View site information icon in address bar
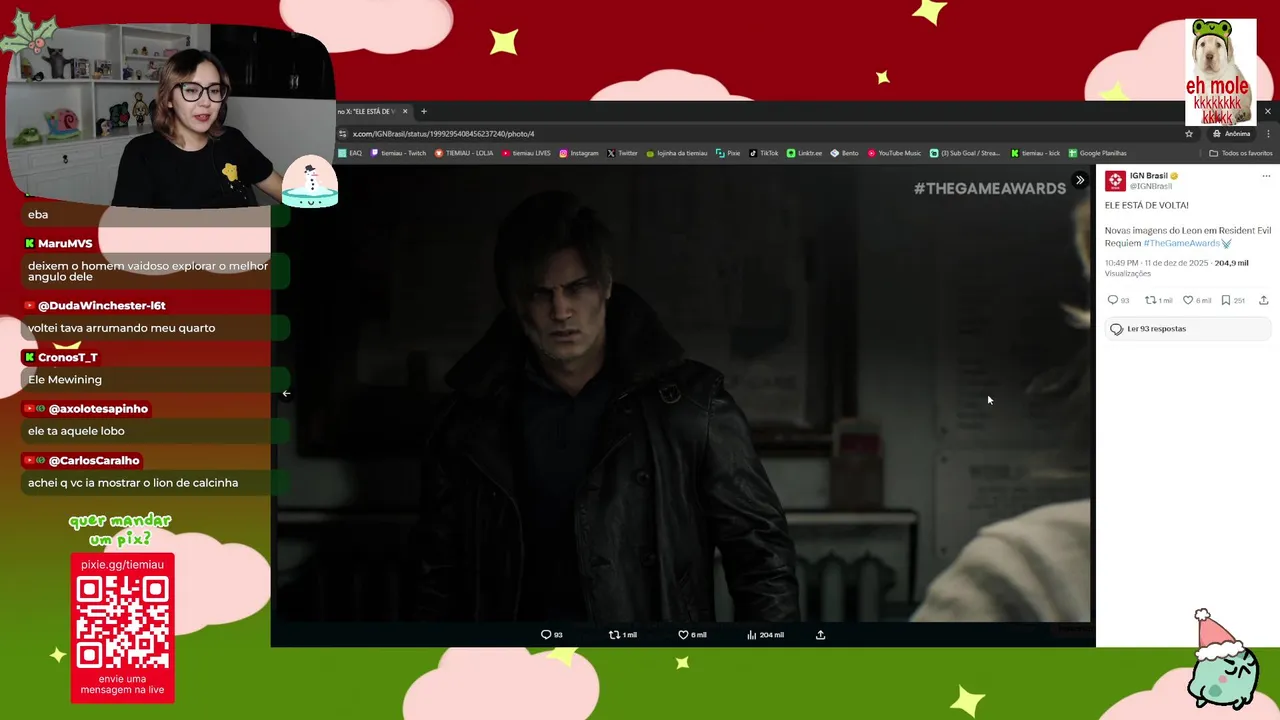The image size is (1280, 720). pyautogui.click(x=343, y=133)
